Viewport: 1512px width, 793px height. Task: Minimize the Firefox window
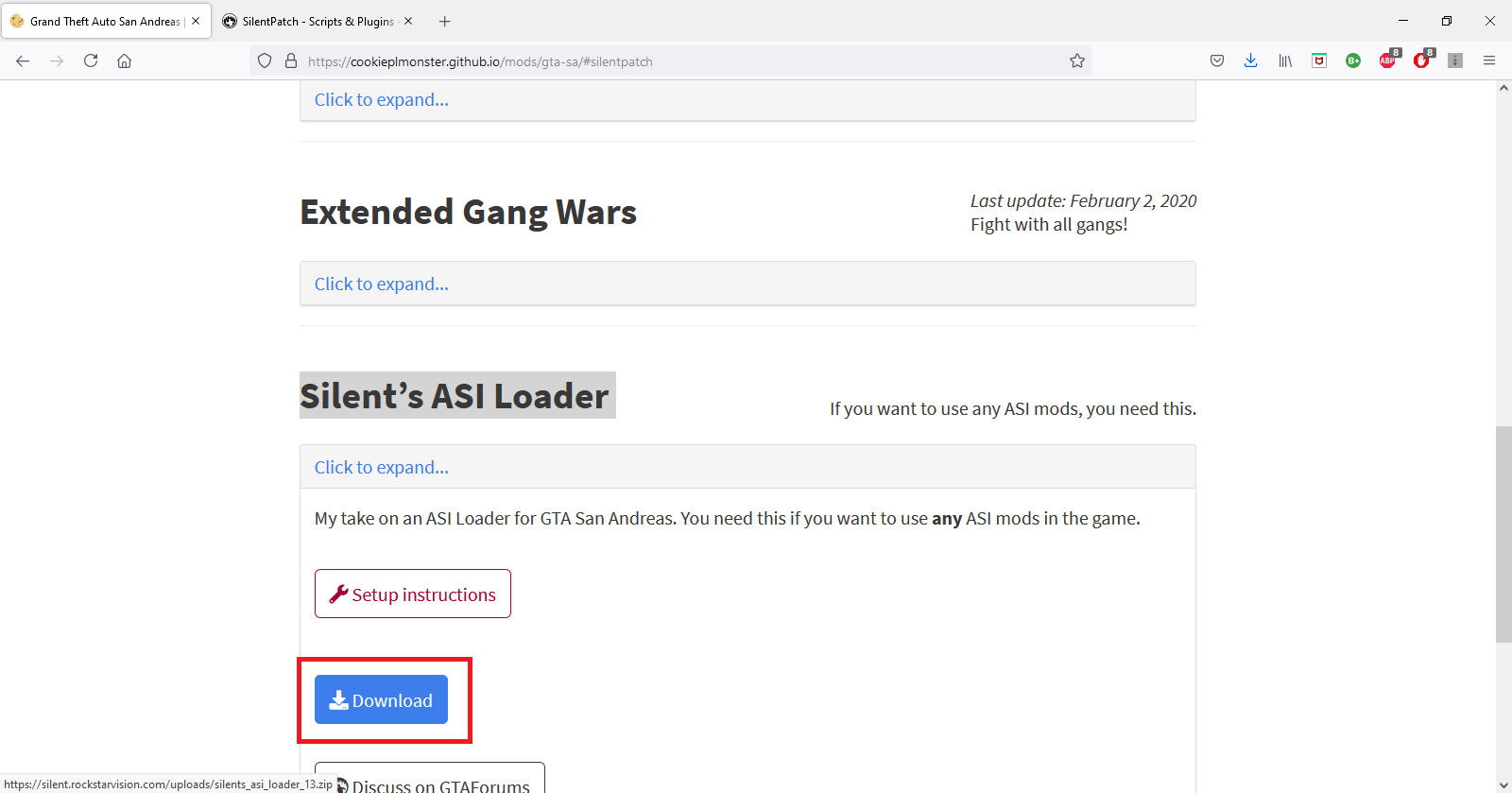pos(1403,21)
